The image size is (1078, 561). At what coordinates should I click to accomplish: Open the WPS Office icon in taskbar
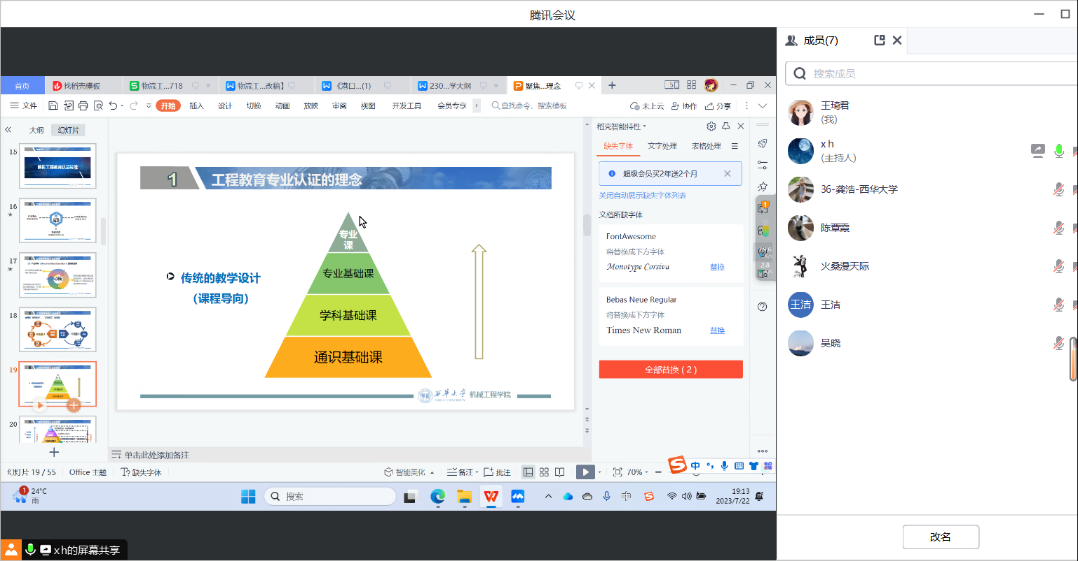[x=491, y=496]
